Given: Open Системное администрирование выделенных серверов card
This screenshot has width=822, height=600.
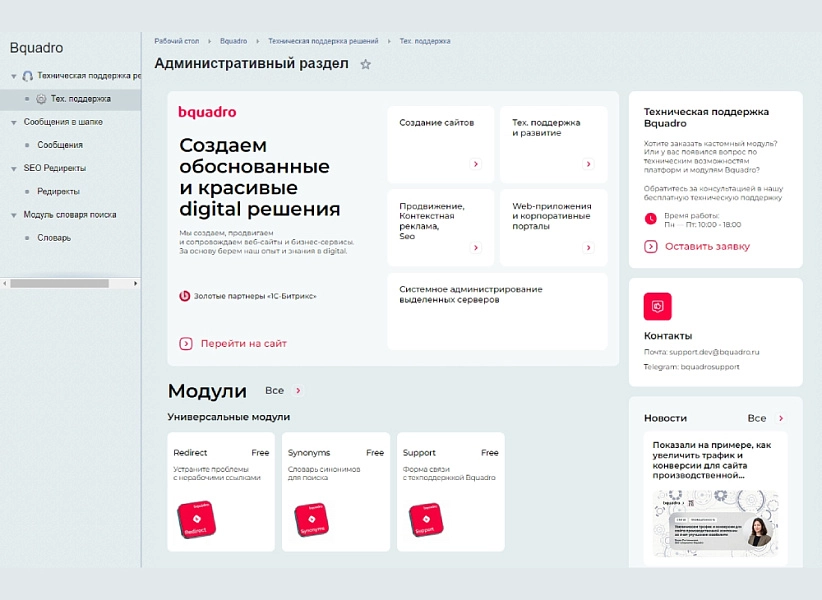Looking at the screenshot, I should pos(497,311).
